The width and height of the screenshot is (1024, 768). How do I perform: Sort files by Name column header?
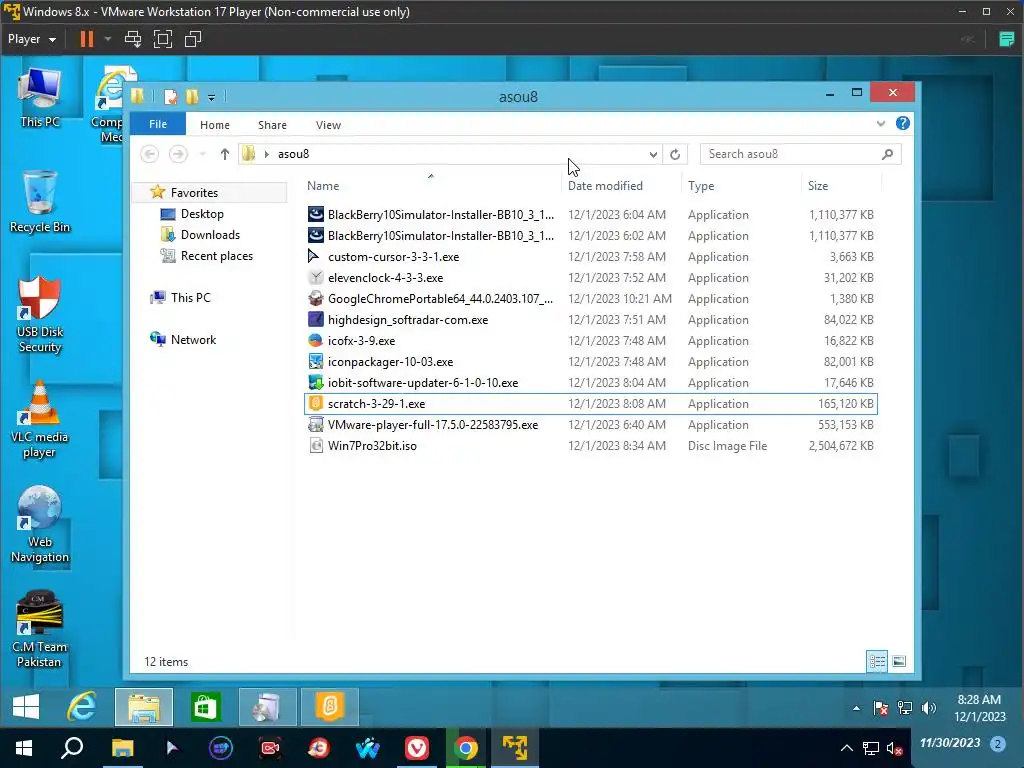click(x=323, y=186)
